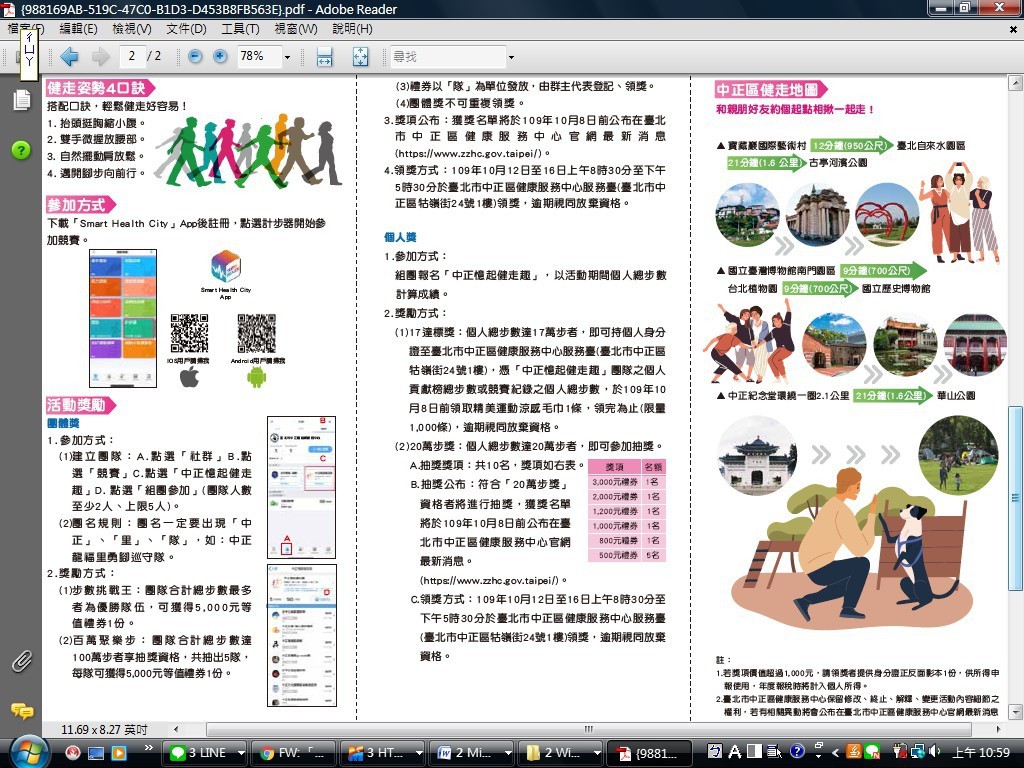Zoom out with the minus button
1024x768 pixels.
click(195, 57)
